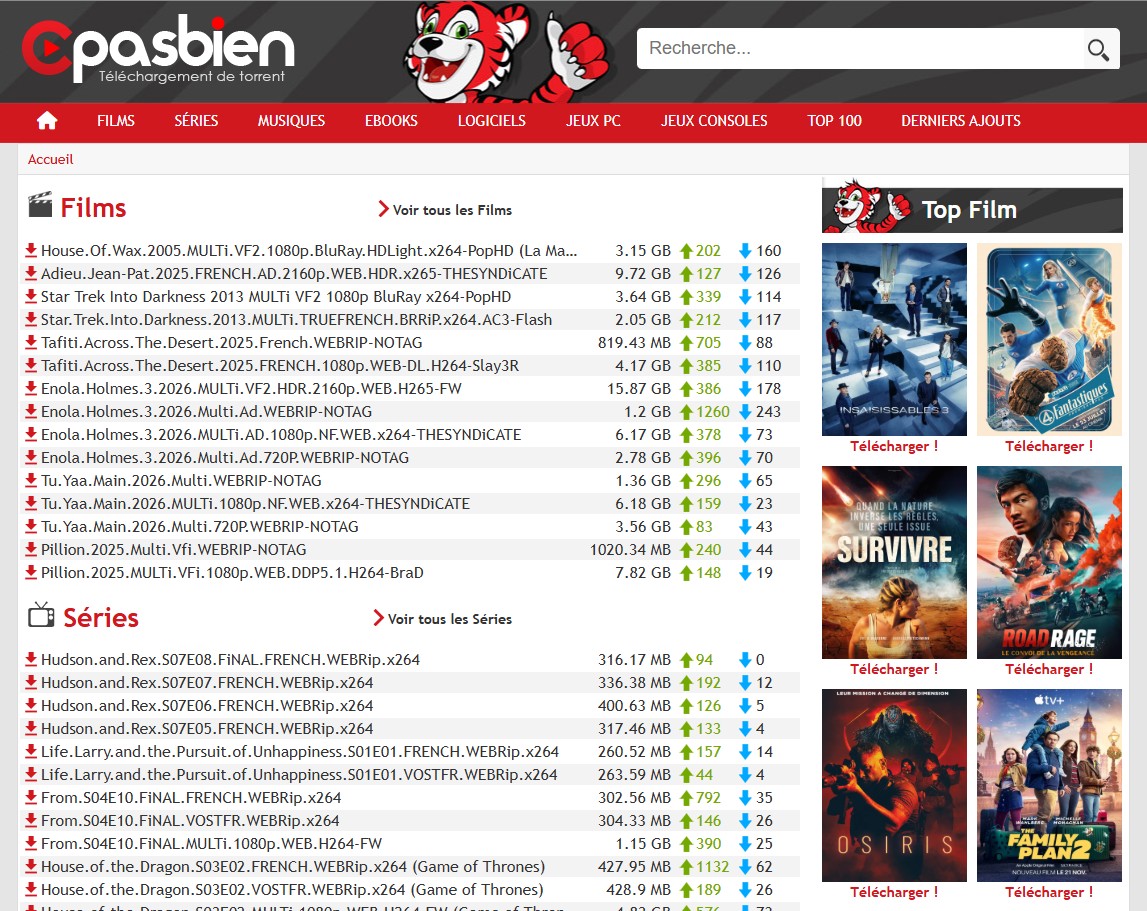The width and height of the screenshot is (1147, 911).
Task: Open the EBOOKS menu
Action: click(x=391, y=121)
